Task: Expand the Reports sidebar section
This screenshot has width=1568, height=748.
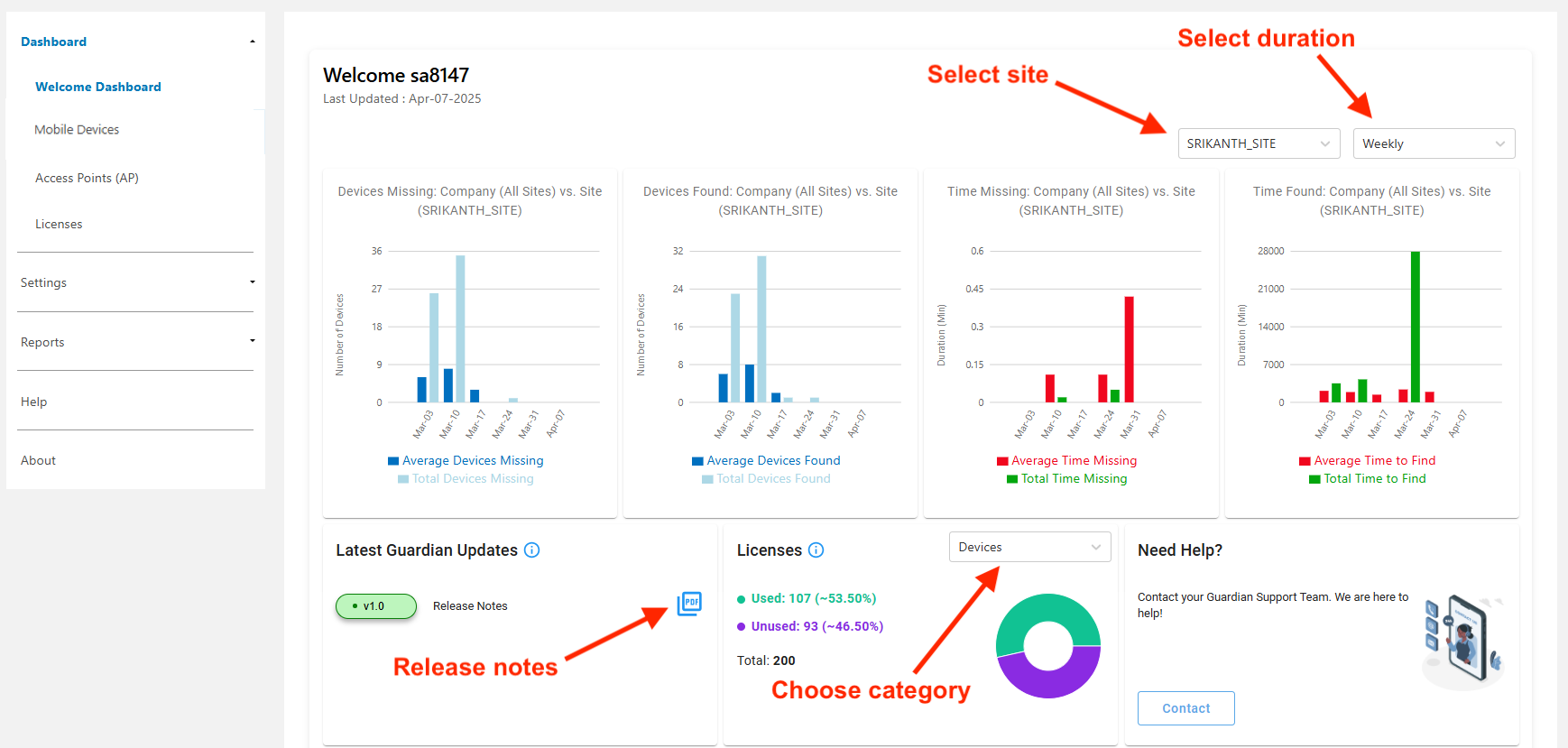Action: (135, 342)
